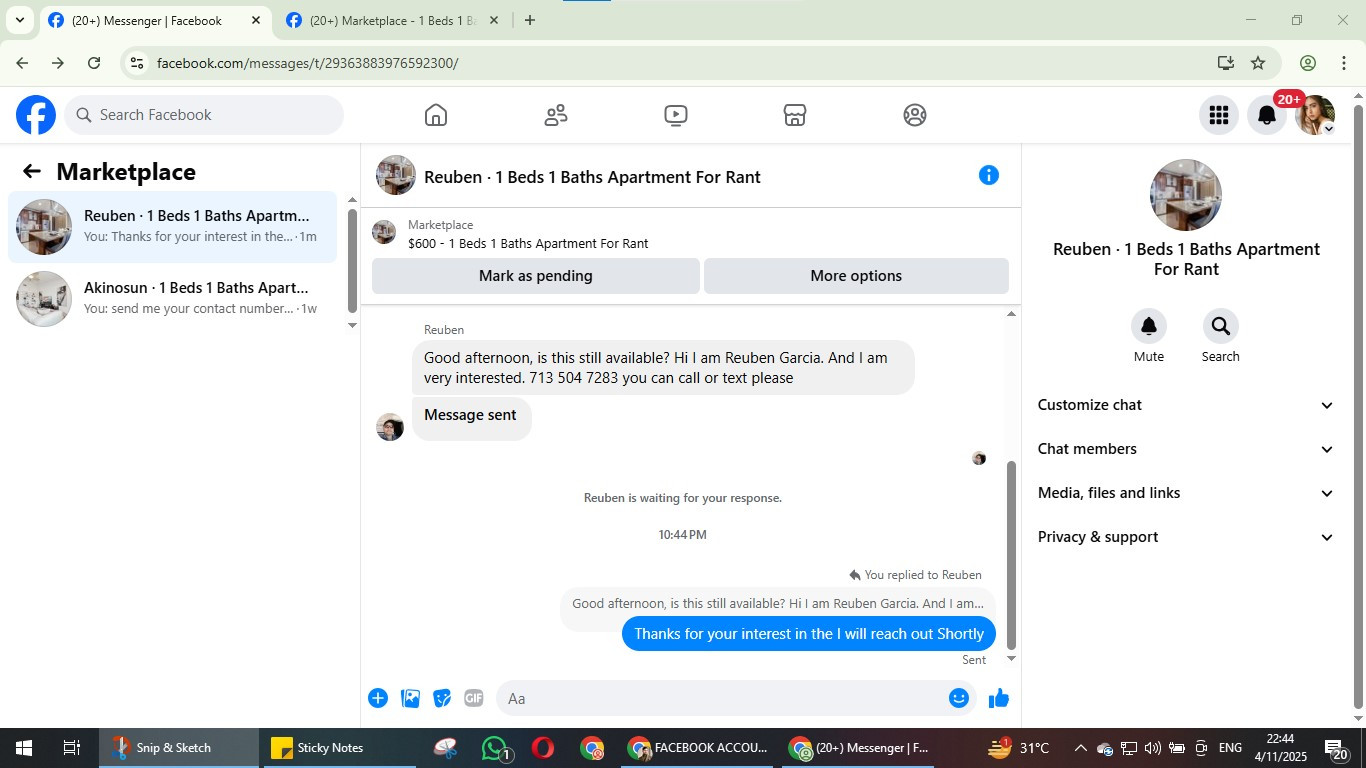Choose a sticker in the composer
The height and width of the screenshot is (768, 1366).
point(442,698)
